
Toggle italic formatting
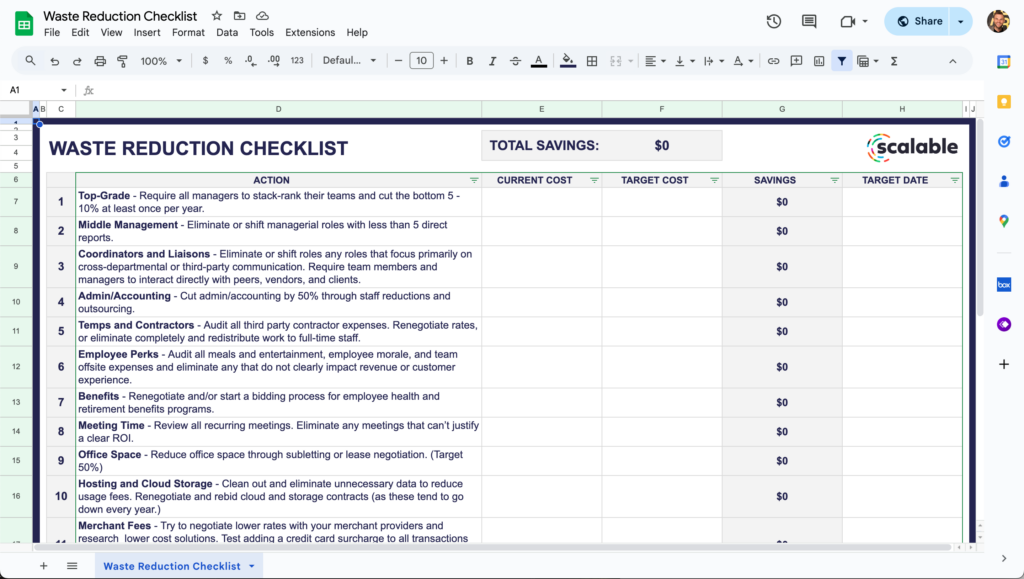[x=492, y=61]
